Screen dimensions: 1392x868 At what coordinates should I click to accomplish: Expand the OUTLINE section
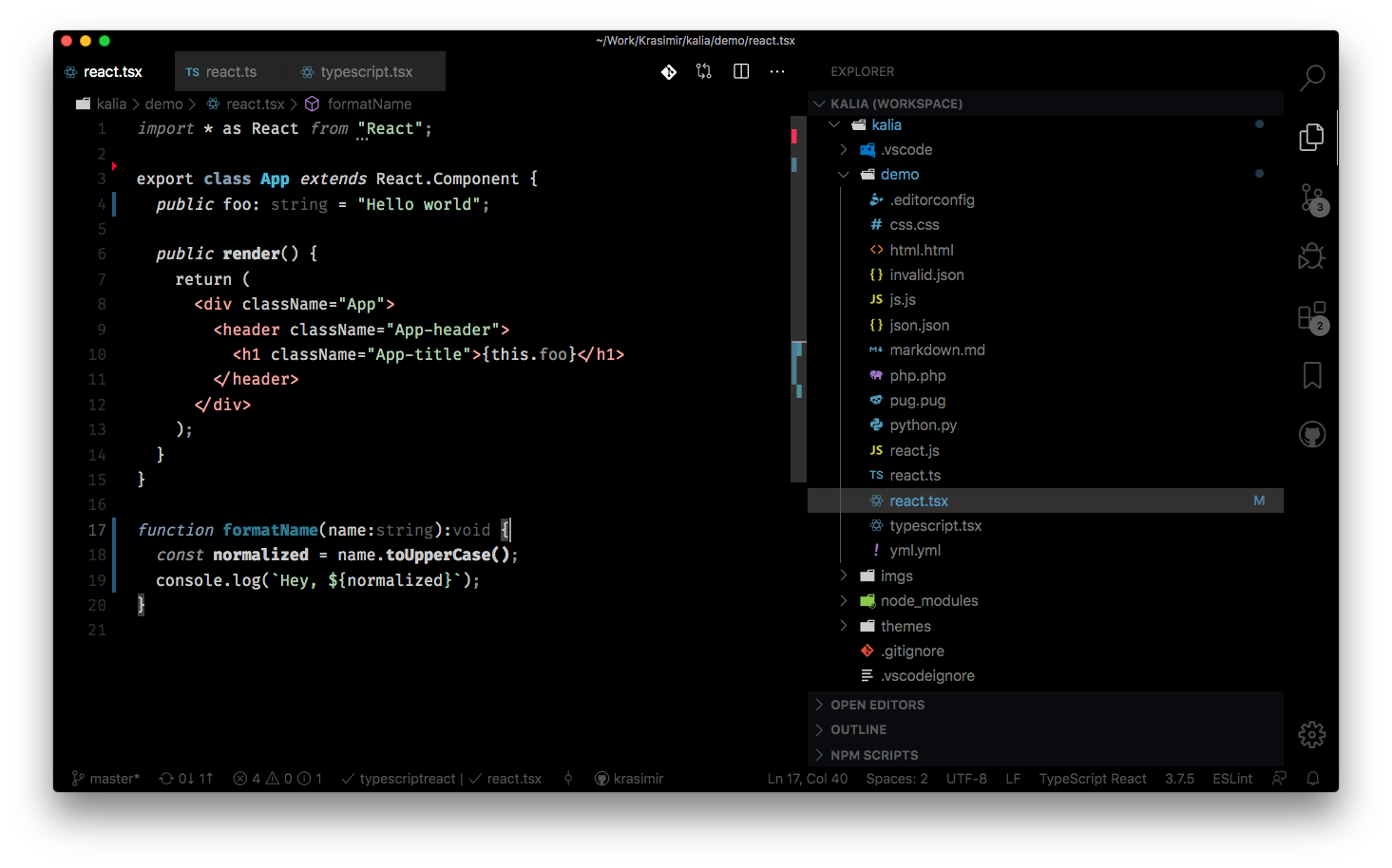point(859,729)
